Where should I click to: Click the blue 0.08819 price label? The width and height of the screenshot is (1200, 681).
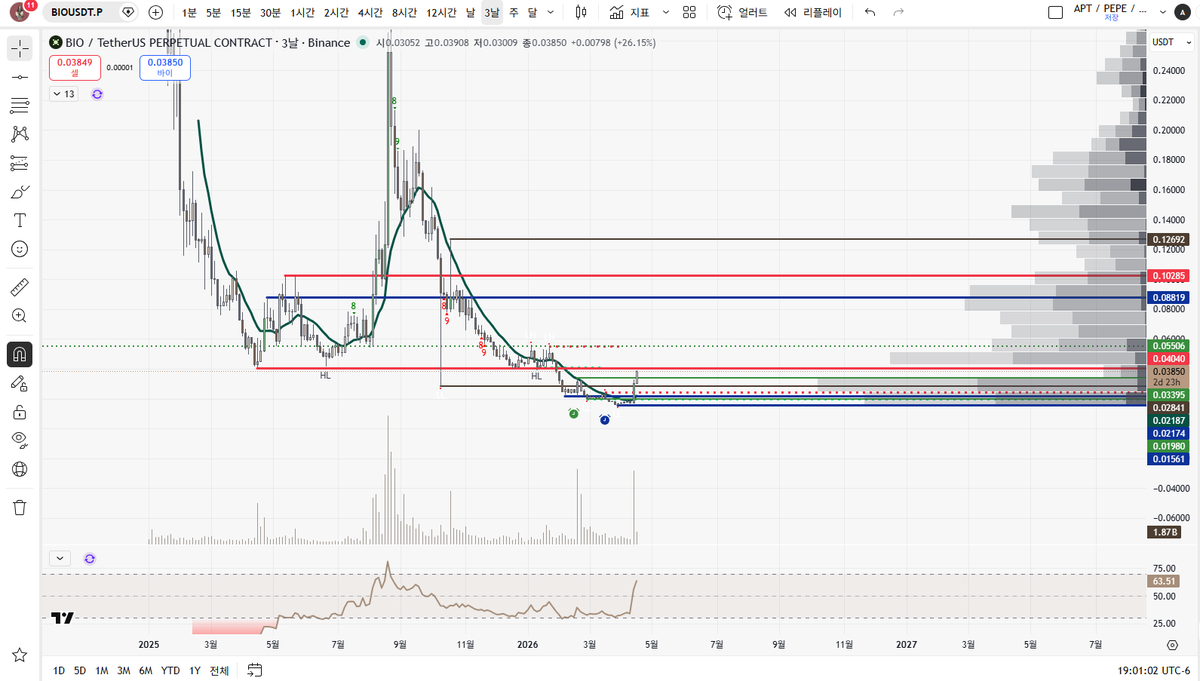pos(1167,297)
